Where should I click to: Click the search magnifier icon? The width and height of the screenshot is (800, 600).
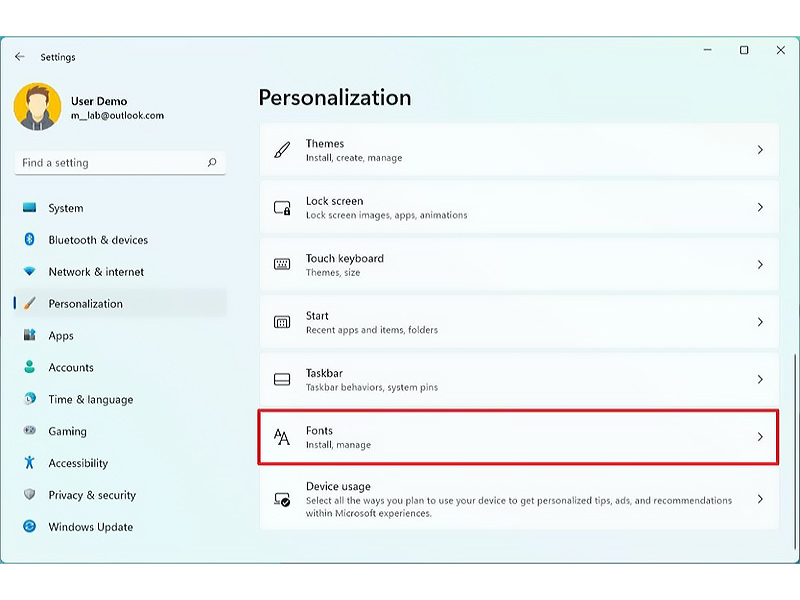coord(212,162)
